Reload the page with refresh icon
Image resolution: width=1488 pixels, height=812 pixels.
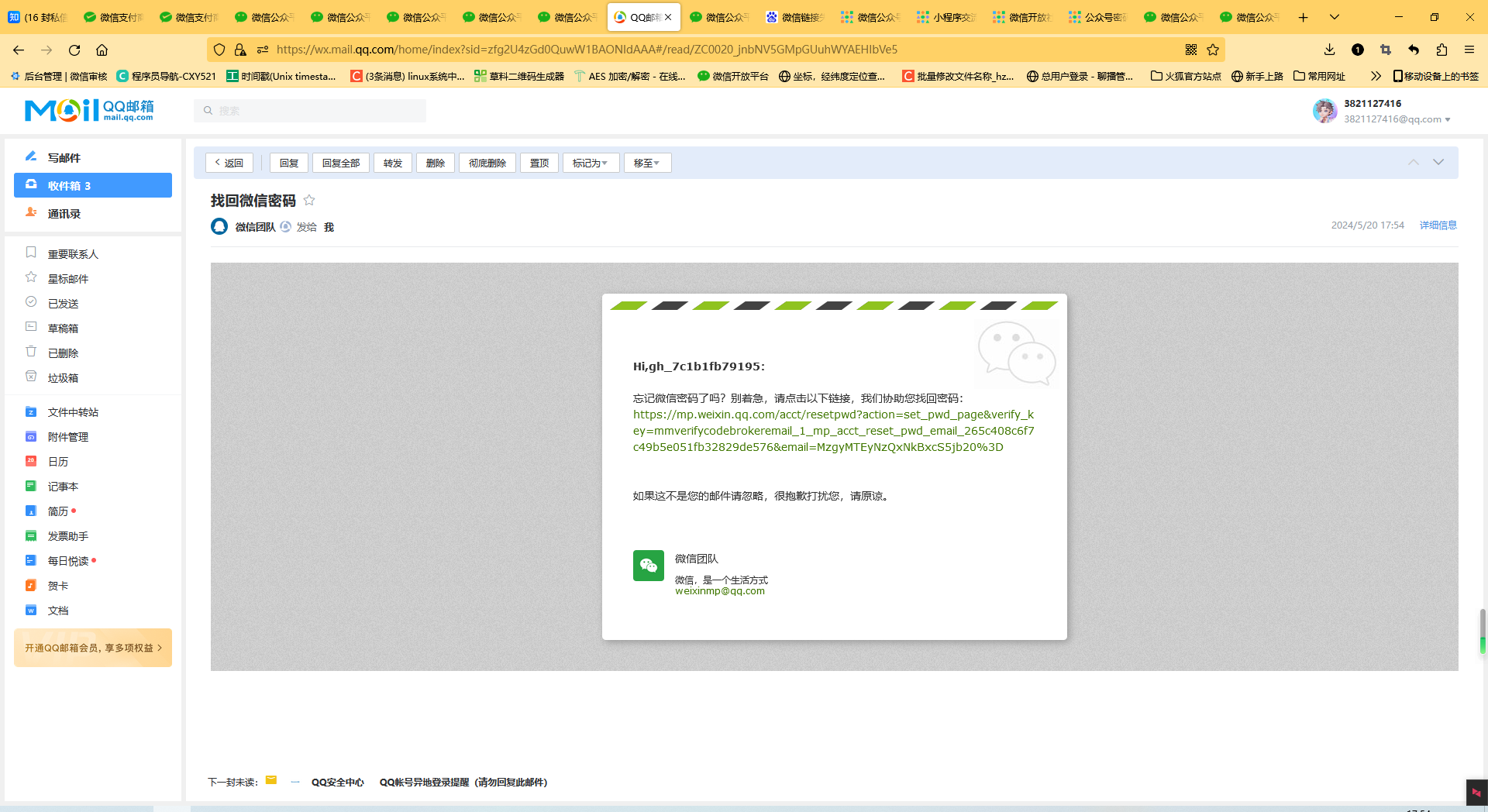click(x=74, y=50)
